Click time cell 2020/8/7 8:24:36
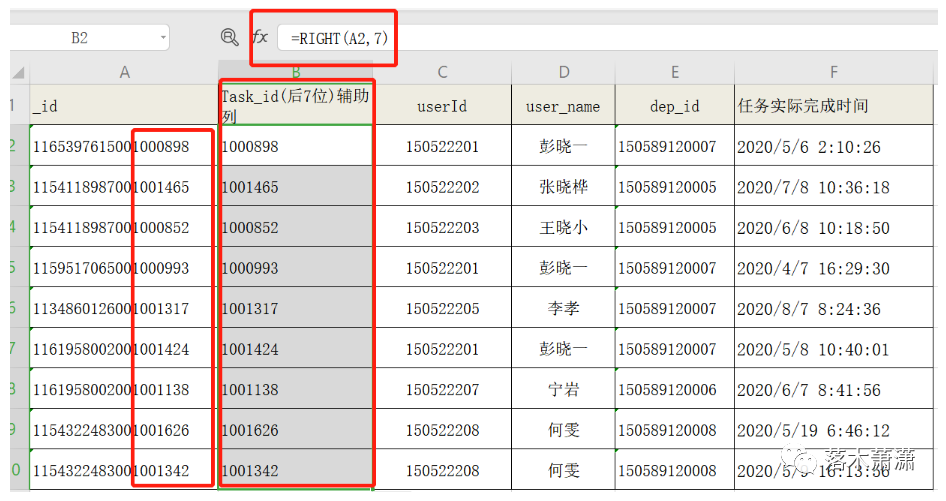The width and height of the screenshot is (946, 501). tap(834, 308)
